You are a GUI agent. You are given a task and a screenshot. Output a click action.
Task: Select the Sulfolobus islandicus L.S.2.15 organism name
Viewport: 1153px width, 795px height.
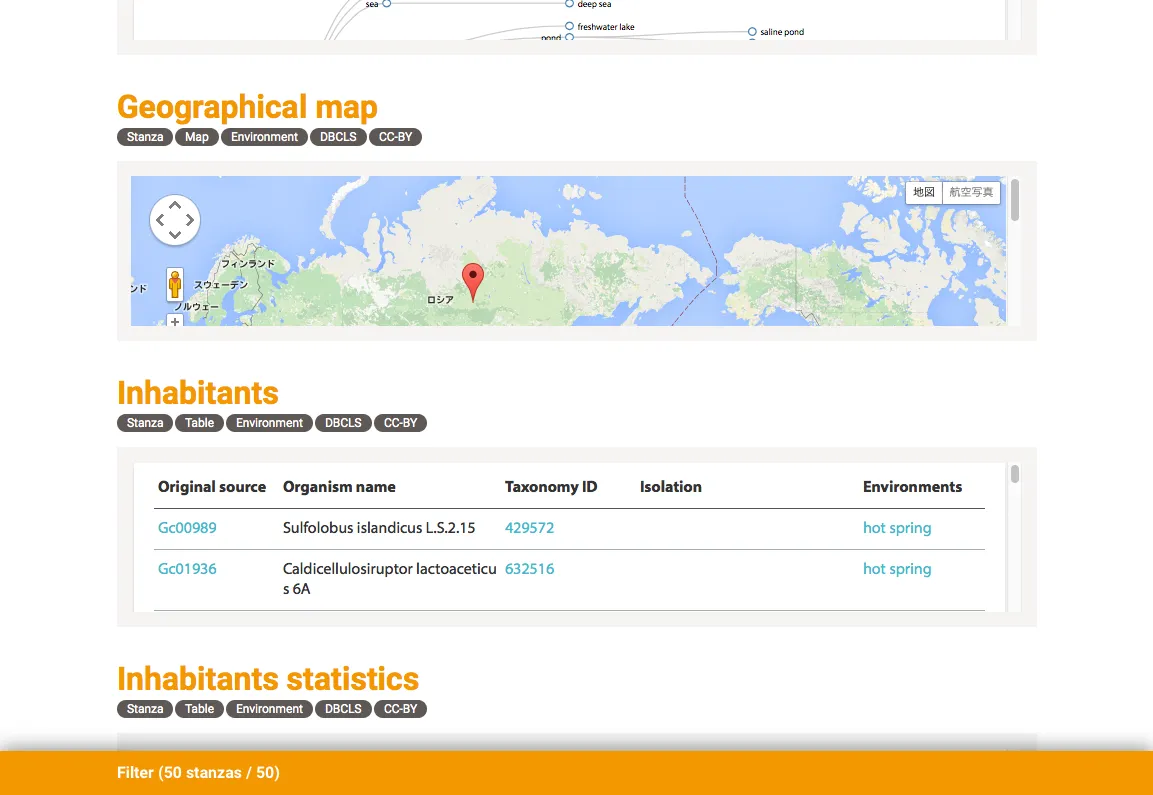click(379, 528)
